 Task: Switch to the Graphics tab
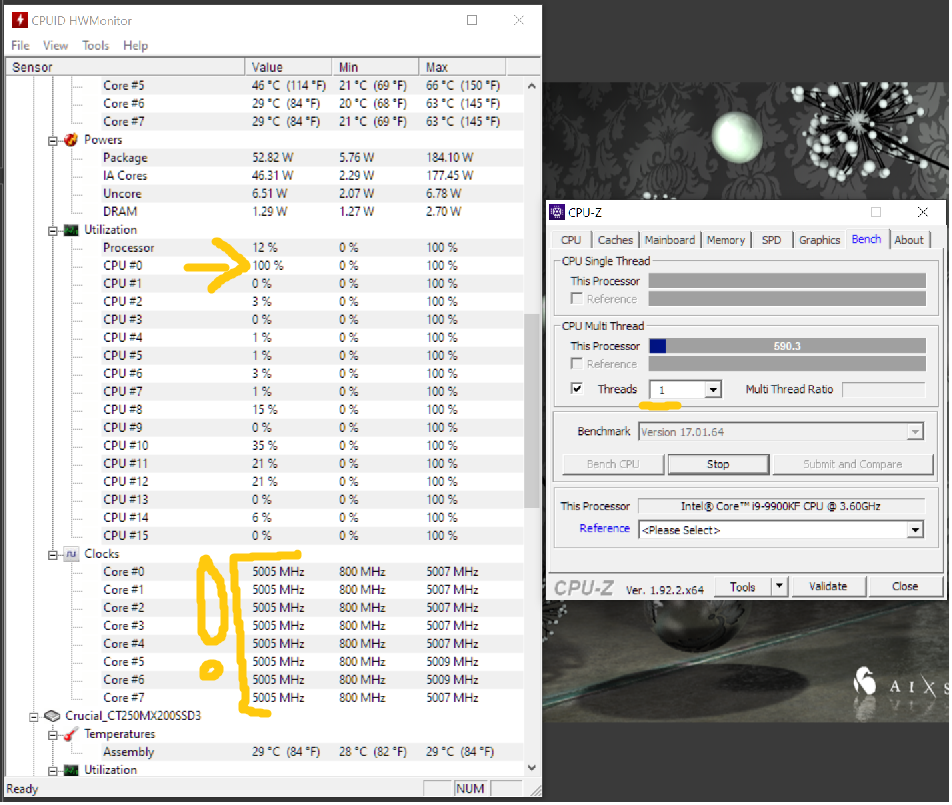pyautogui.click(x=819, y=240)
